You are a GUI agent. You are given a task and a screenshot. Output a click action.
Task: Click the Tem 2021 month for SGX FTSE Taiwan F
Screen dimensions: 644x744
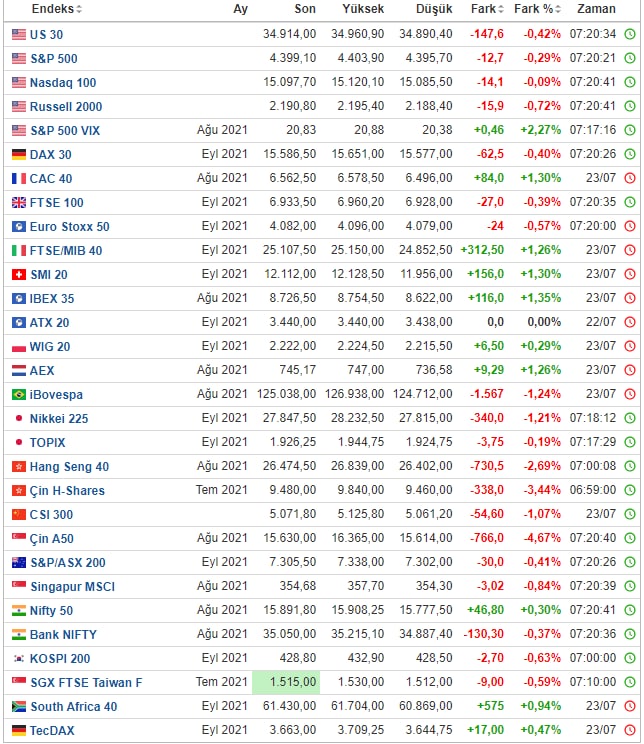222,682
